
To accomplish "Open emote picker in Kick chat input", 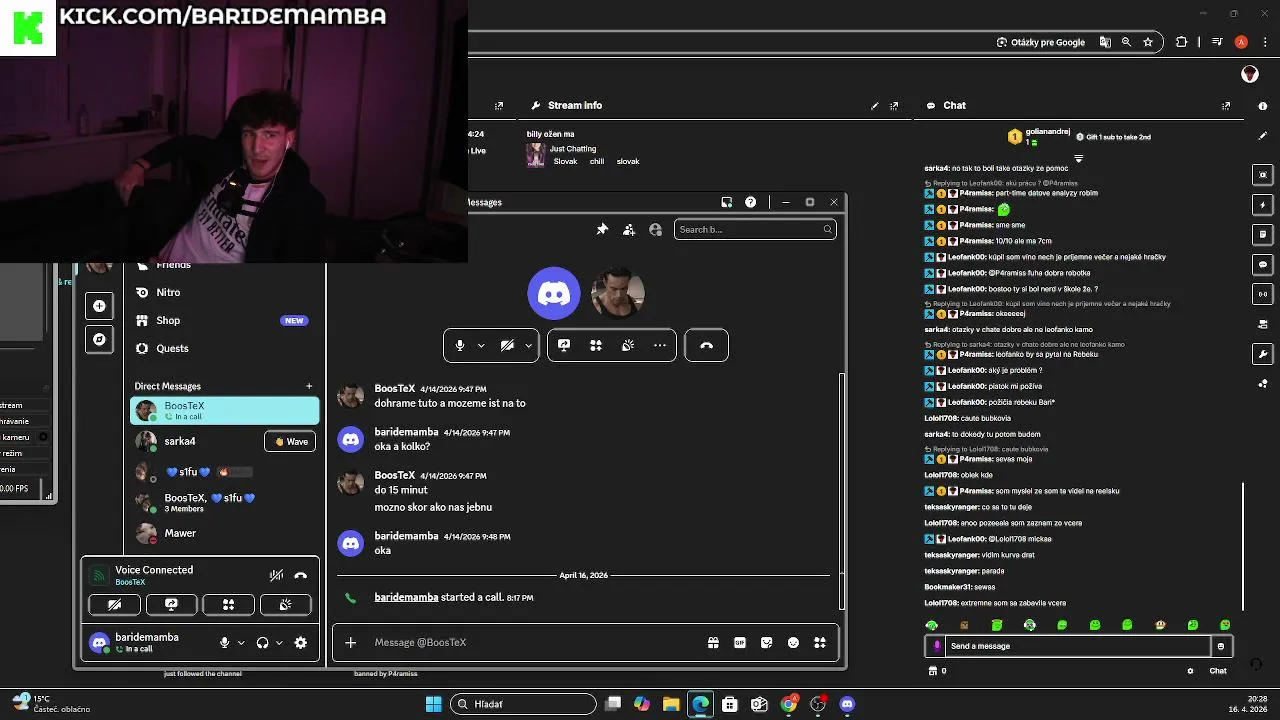I will click(x=1220, y=646).
